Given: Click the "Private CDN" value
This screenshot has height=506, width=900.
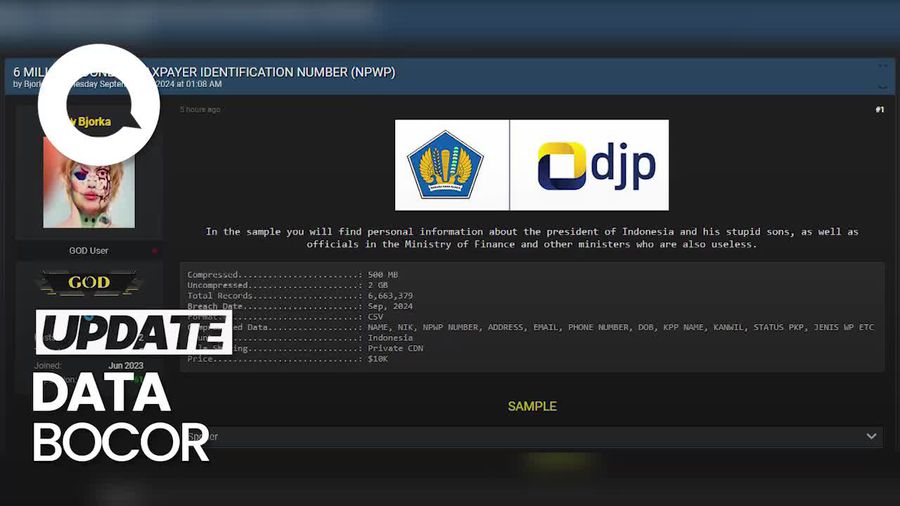Looking at the screenshot, I should click(x=395, y=348).
